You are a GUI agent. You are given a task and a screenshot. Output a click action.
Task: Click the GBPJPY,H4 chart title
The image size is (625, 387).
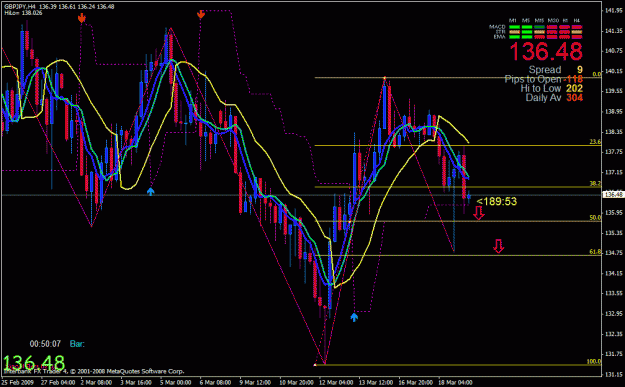coord(20,7)
